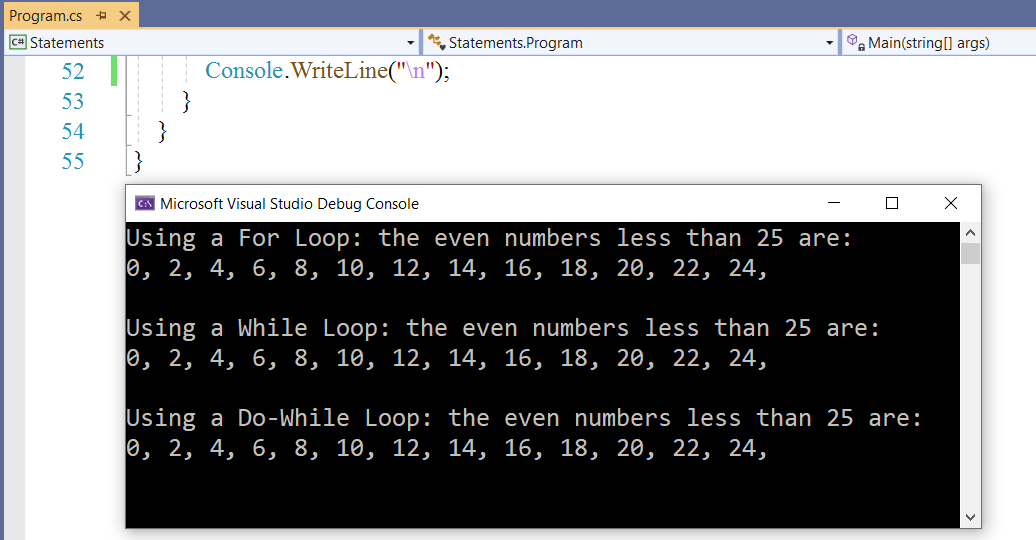Click the pin icon on Program.cs tab
This screenshot has height=540, width=1036.
tap(102, 16)
